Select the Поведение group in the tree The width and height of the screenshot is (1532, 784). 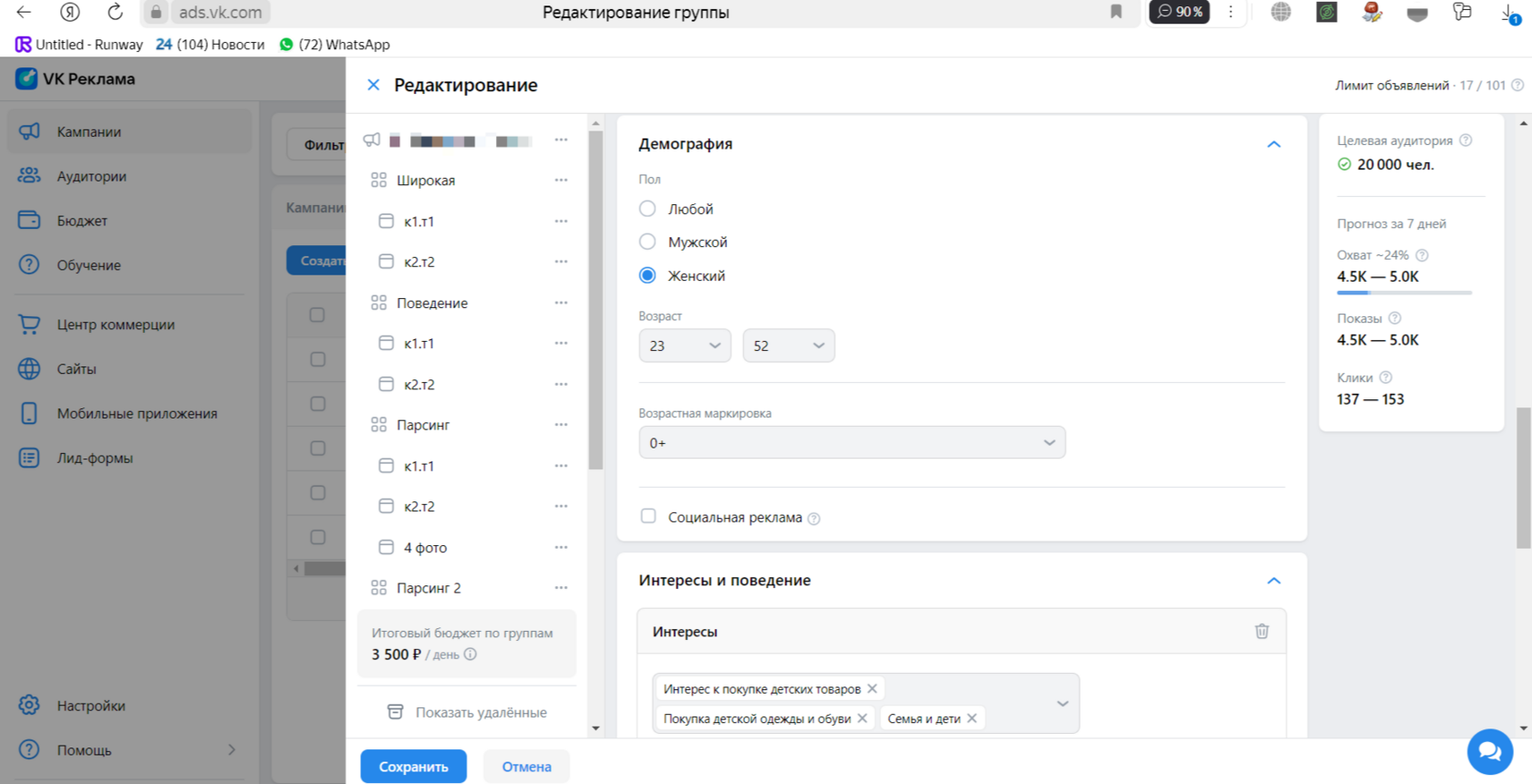pyautogui.click(x=432, y=303)
